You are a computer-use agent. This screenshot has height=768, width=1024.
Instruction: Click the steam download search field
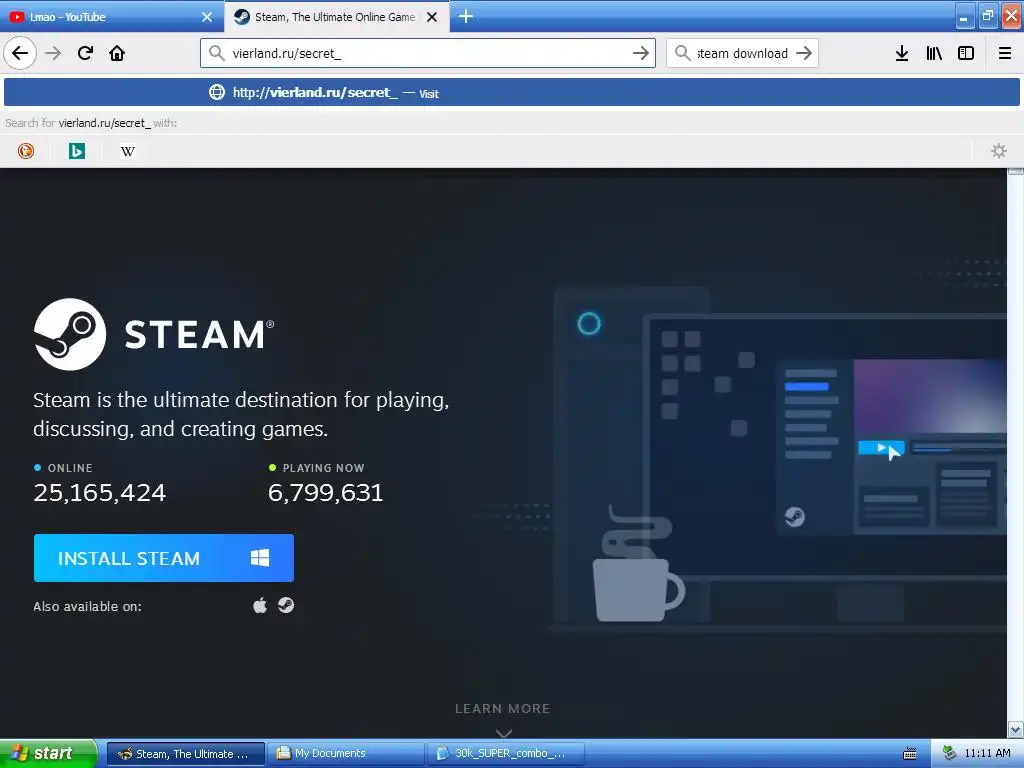tap(742, 53)
